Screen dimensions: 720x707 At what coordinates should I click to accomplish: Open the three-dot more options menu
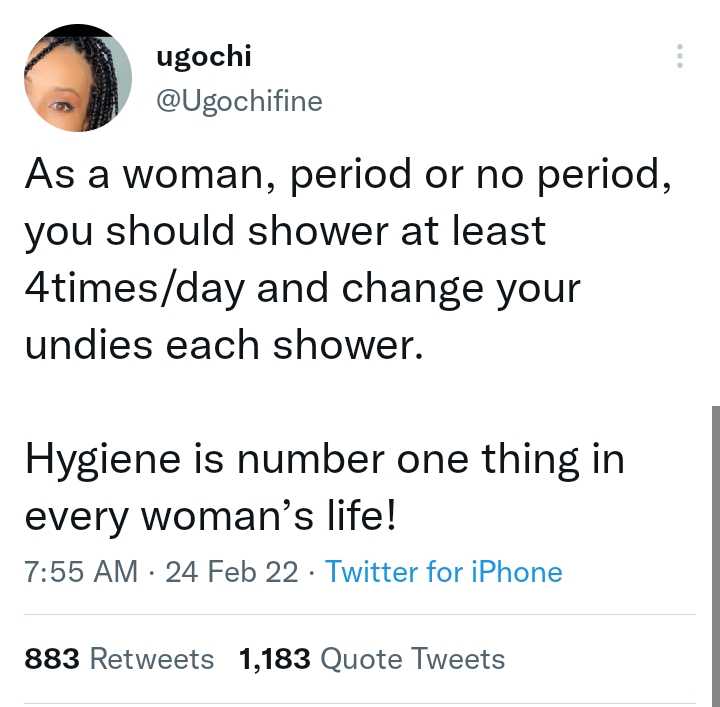coord(680,56)
